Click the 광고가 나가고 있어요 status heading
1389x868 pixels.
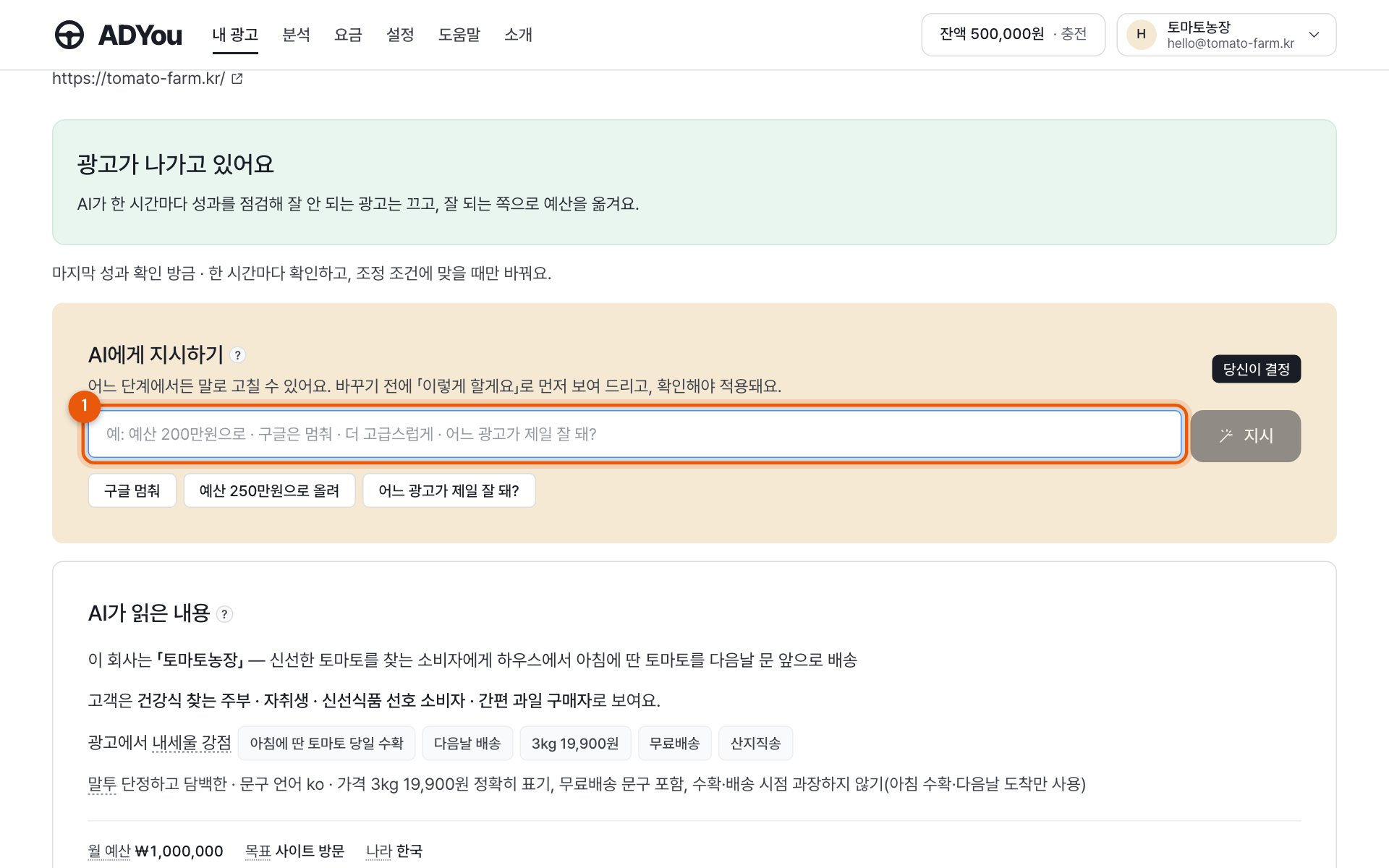pyautogui.click(x=176, y=164)
